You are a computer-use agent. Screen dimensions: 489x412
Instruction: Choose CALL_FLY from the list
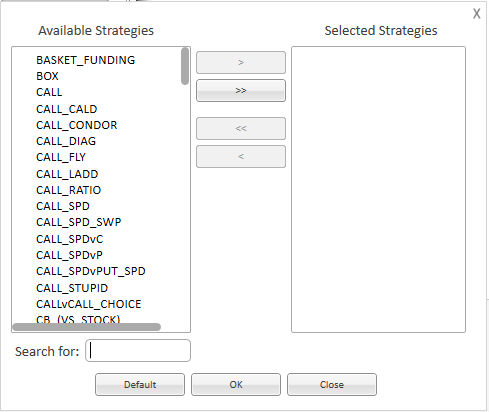pyautogui.click(x=61, y=157)
